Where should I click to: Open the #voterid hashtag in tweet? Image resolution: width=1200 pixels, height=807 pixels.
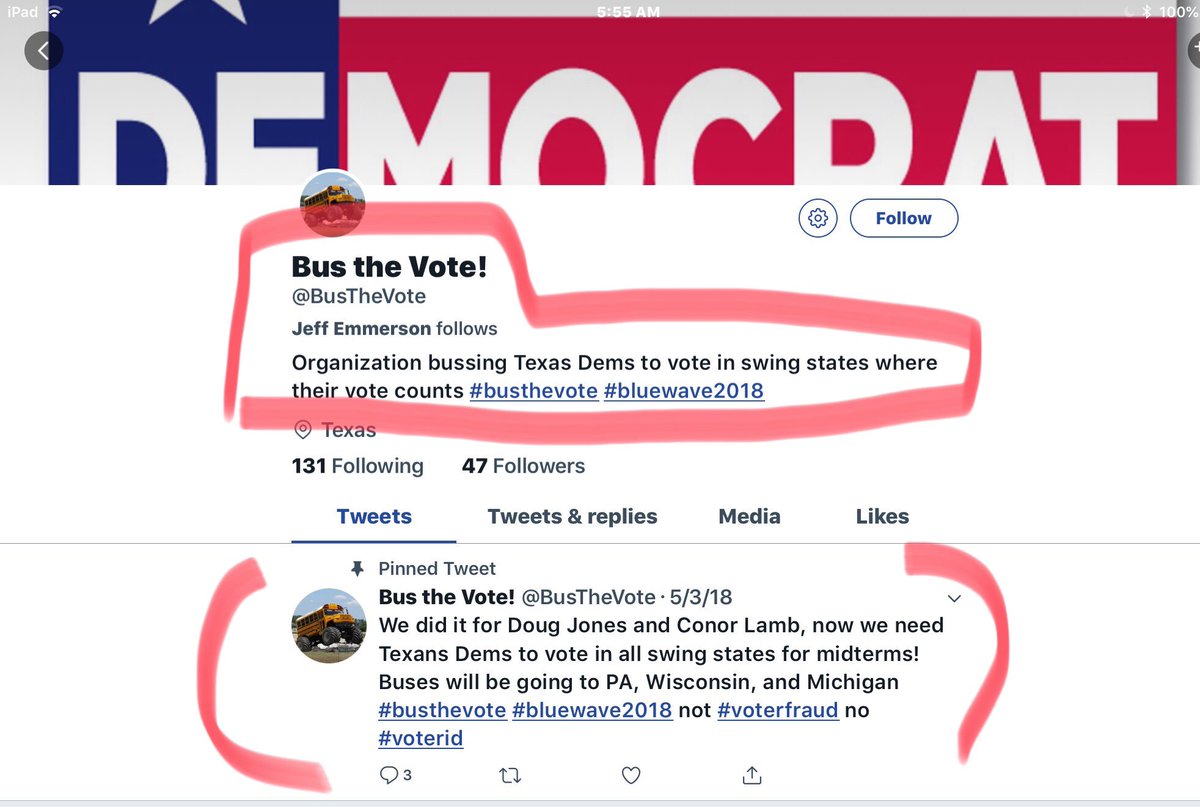421,739
